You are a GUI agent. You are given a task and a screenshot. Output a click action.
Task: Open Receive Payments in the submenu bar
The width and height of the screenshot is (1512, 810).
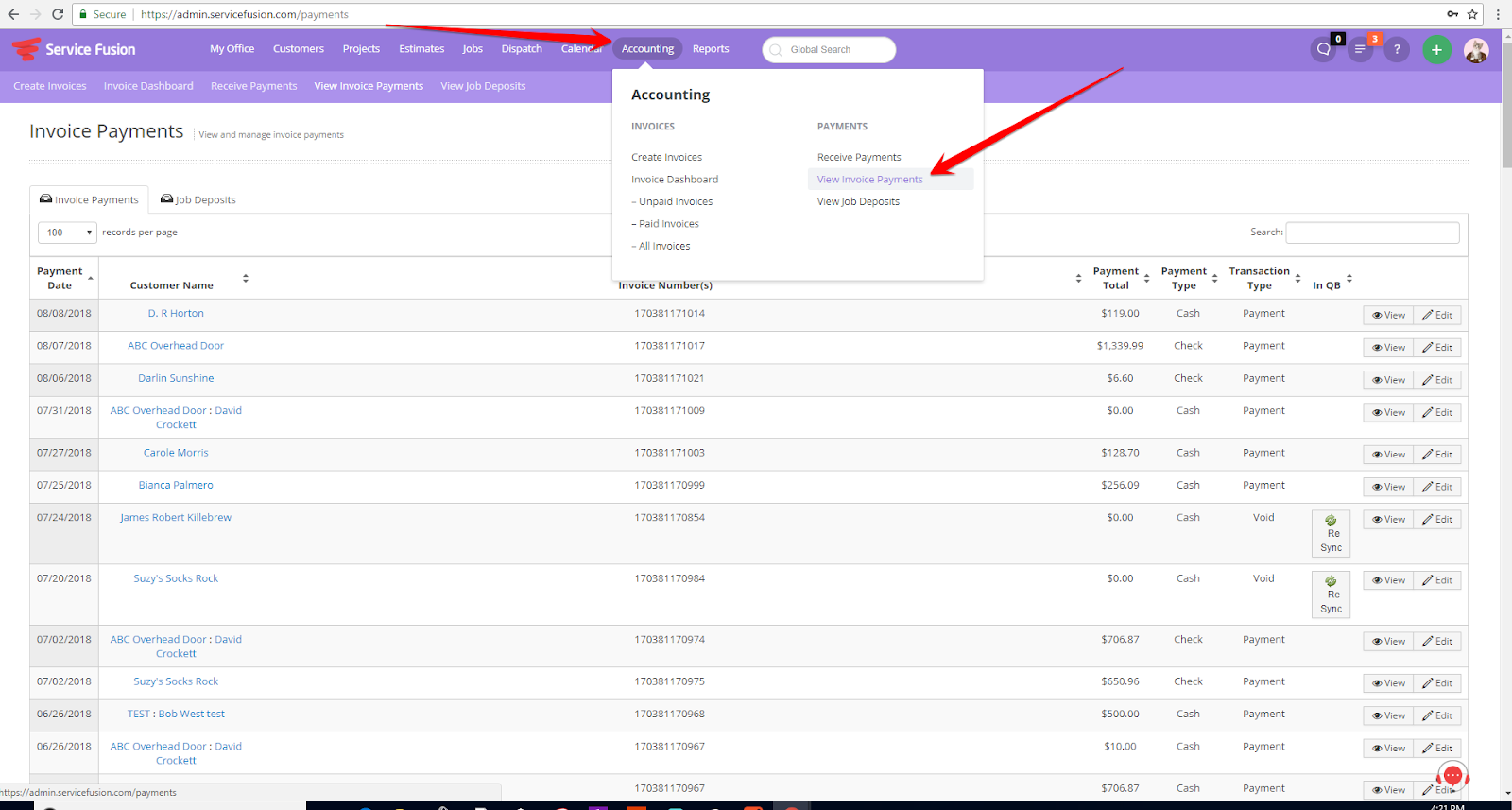tap(253, 86)
